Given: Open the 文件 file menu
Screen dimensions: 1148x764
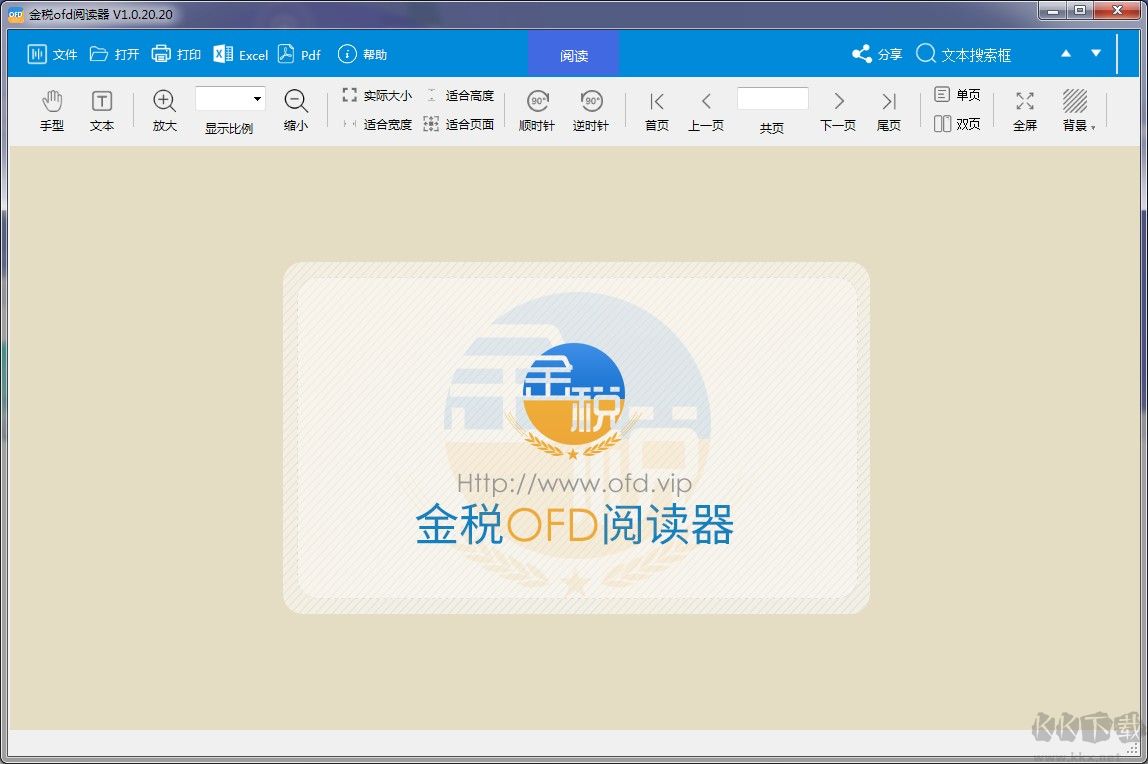Looking at the screenshot, I should coord(51,55).
